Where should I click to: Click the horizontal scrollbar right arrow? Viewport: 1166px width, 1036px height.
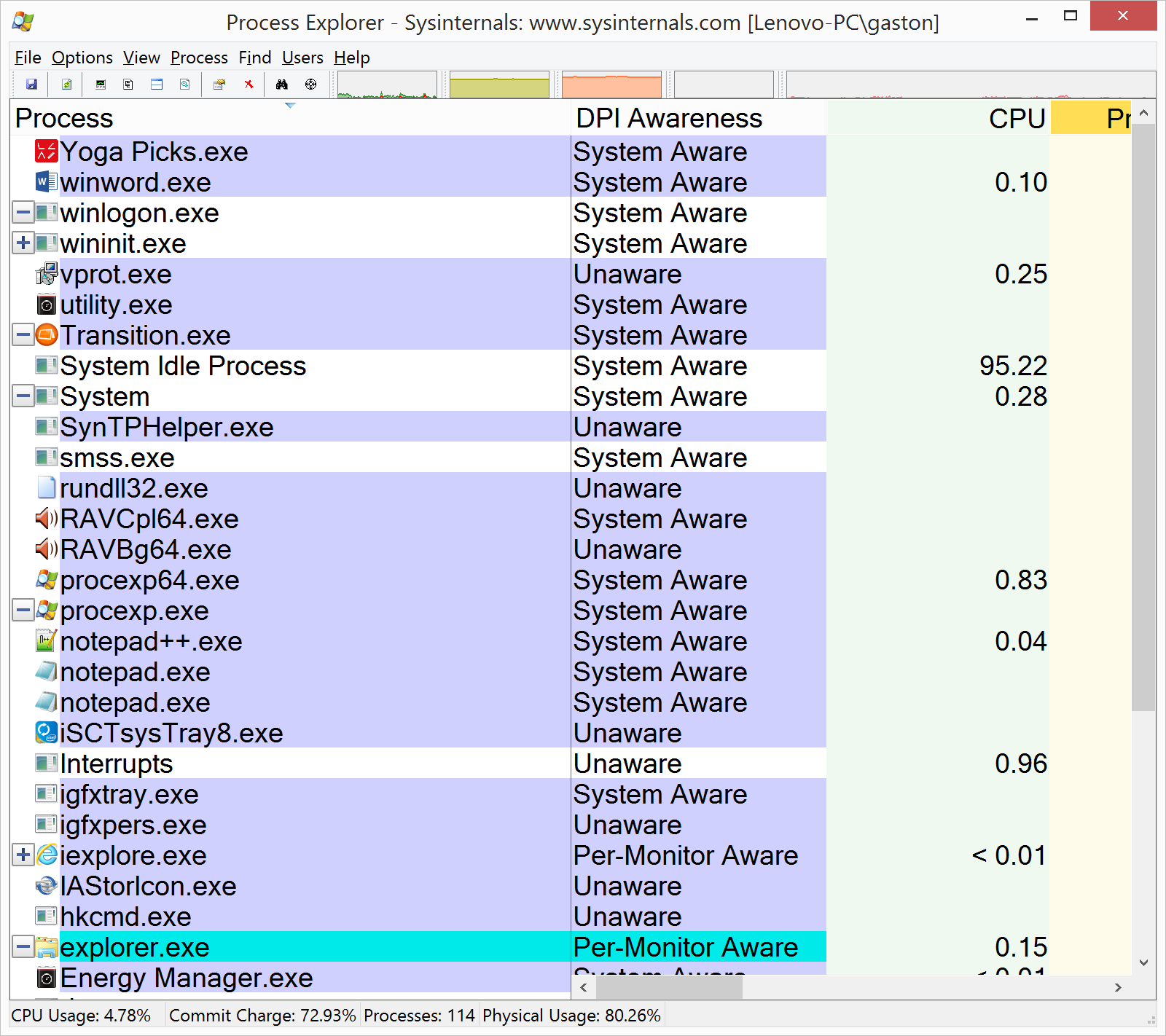[1118, 987]
